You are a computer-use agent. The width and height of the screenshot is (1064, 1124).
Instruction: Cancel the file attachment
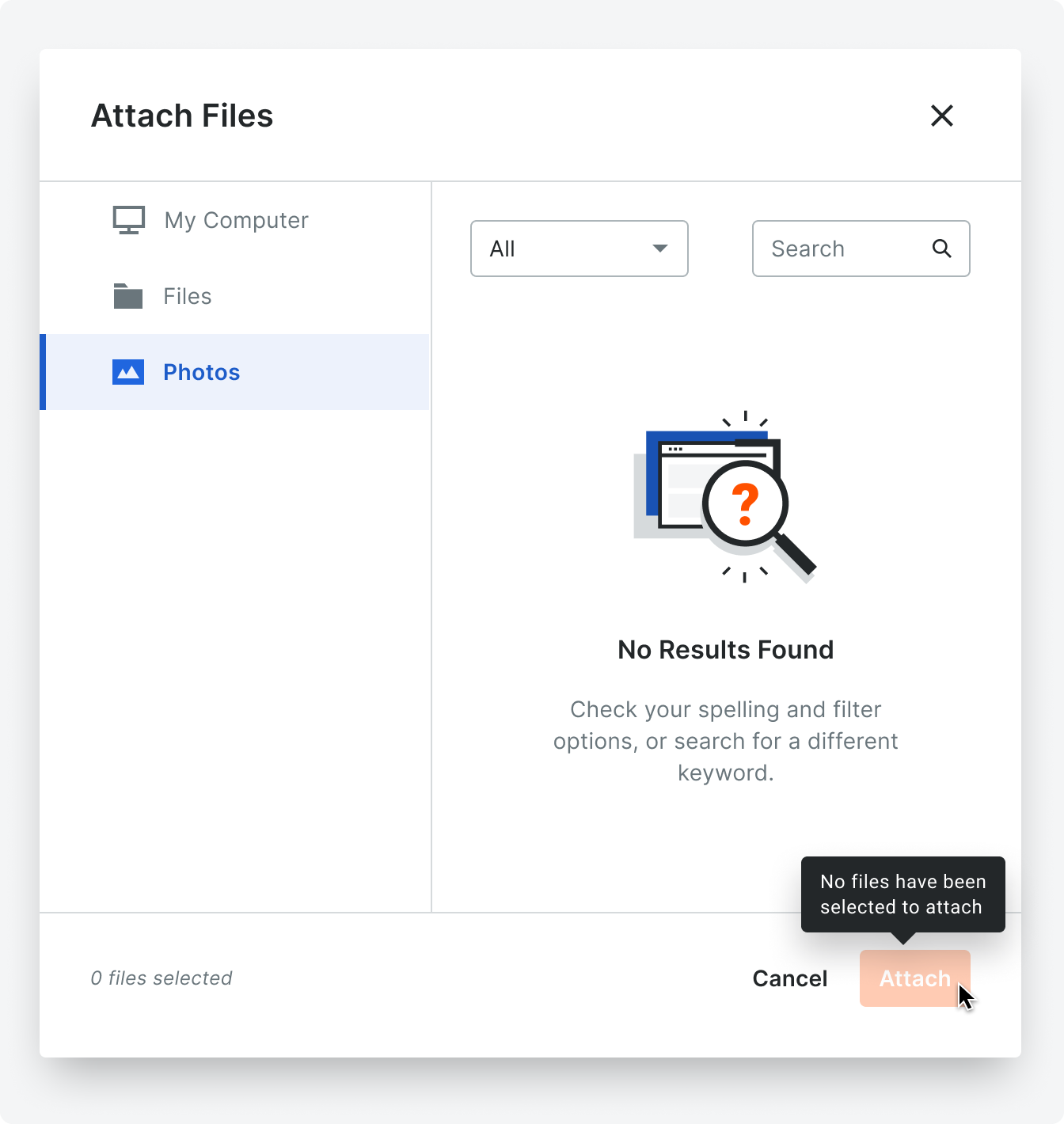tap(790, 978)
